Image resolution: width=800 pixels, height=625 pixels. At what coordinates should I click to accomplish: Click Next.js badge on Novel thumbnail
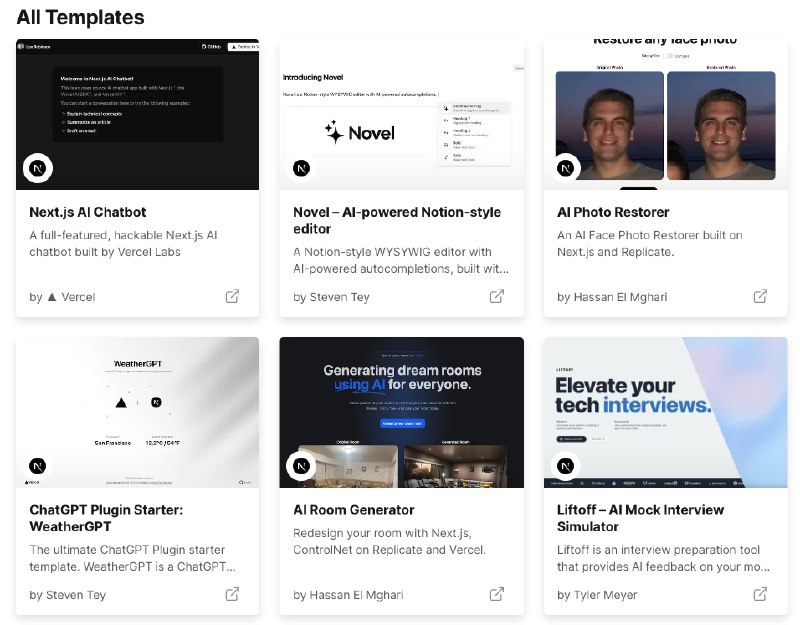302,168
